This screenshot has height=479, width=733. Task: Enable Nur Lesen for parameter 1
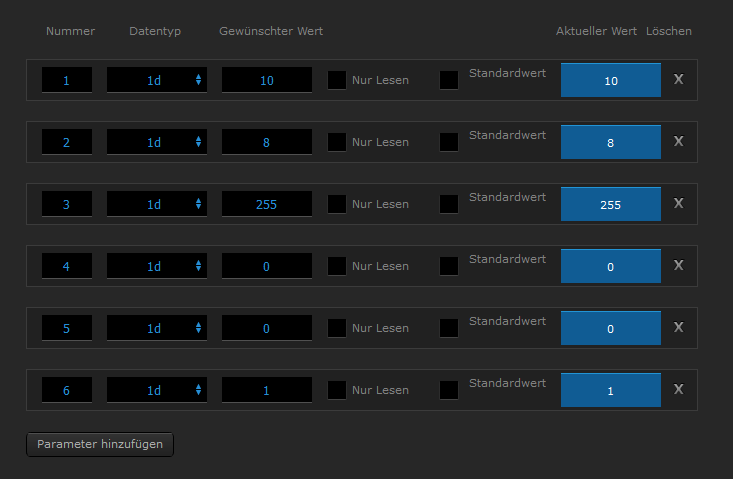[337, 80]
